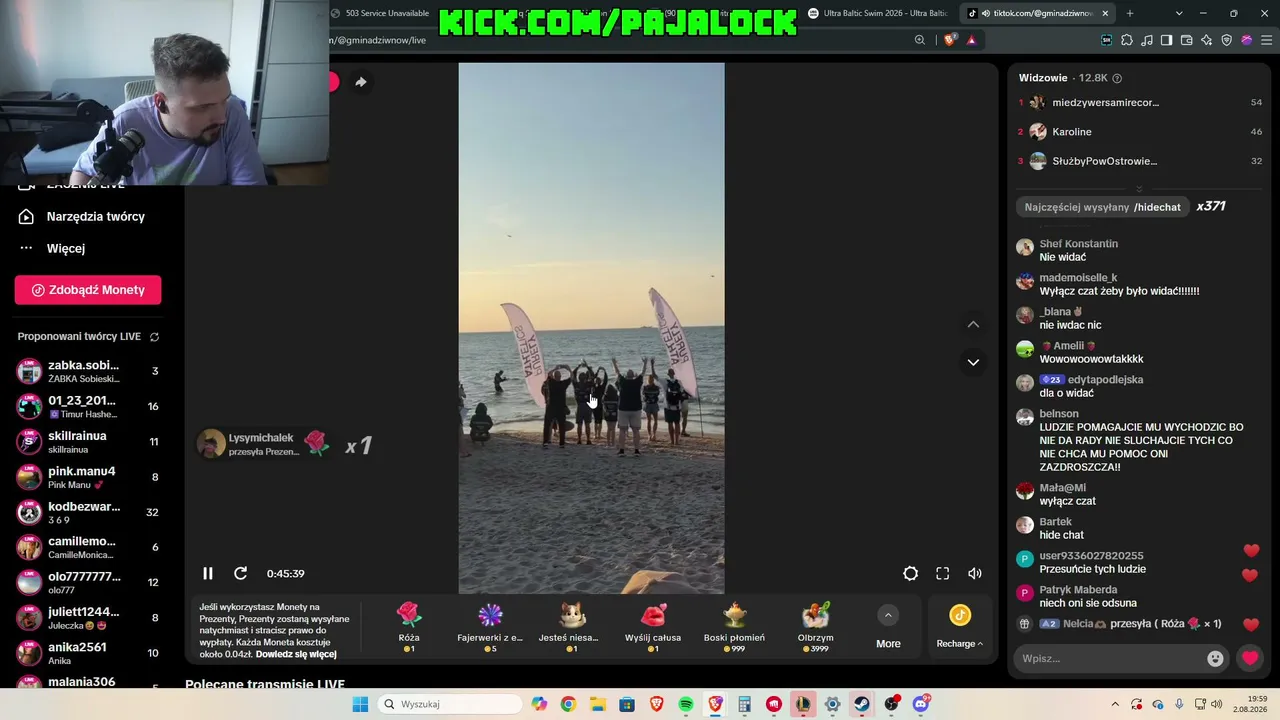Switch to the Ultra Baltic Swim 2026 tab
Image resolution: width=1280 pixels, height=720 pixels.
point(878,13)
